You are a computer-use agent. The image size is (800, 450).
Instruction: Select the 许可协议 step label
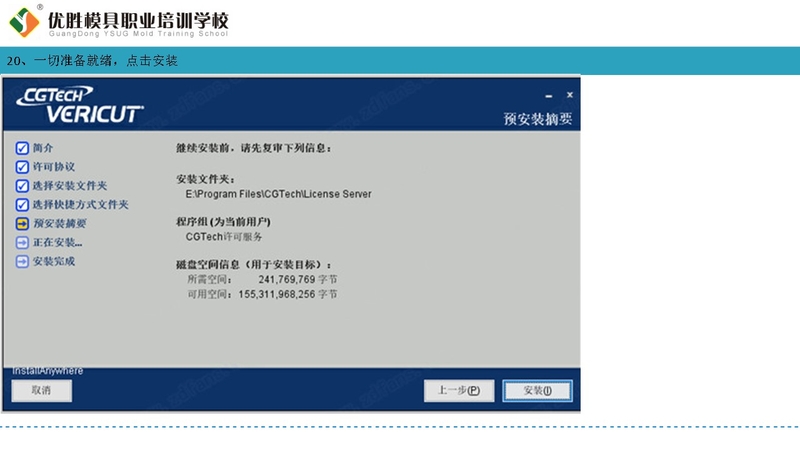[x=54, y=167]
